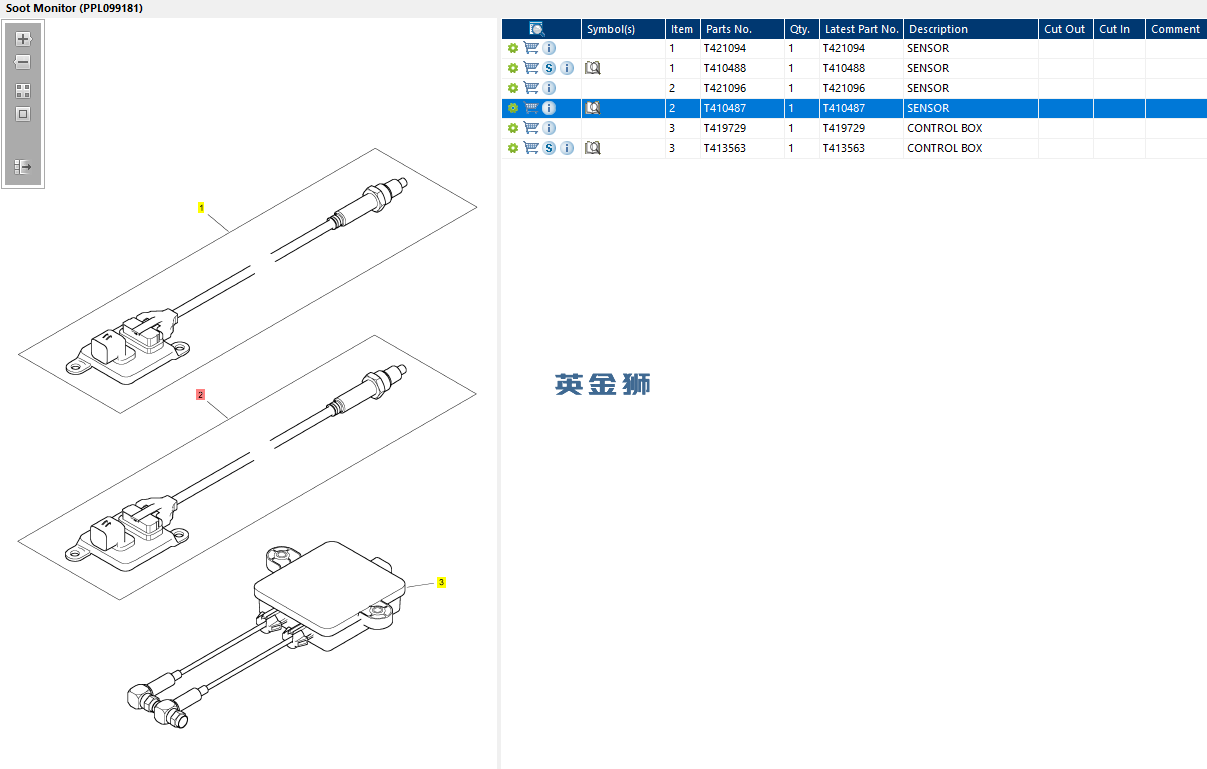This screenshot has height=769, width=1207.
Task: Click the green gear icon for T419729
Action: tap(513, 128)
